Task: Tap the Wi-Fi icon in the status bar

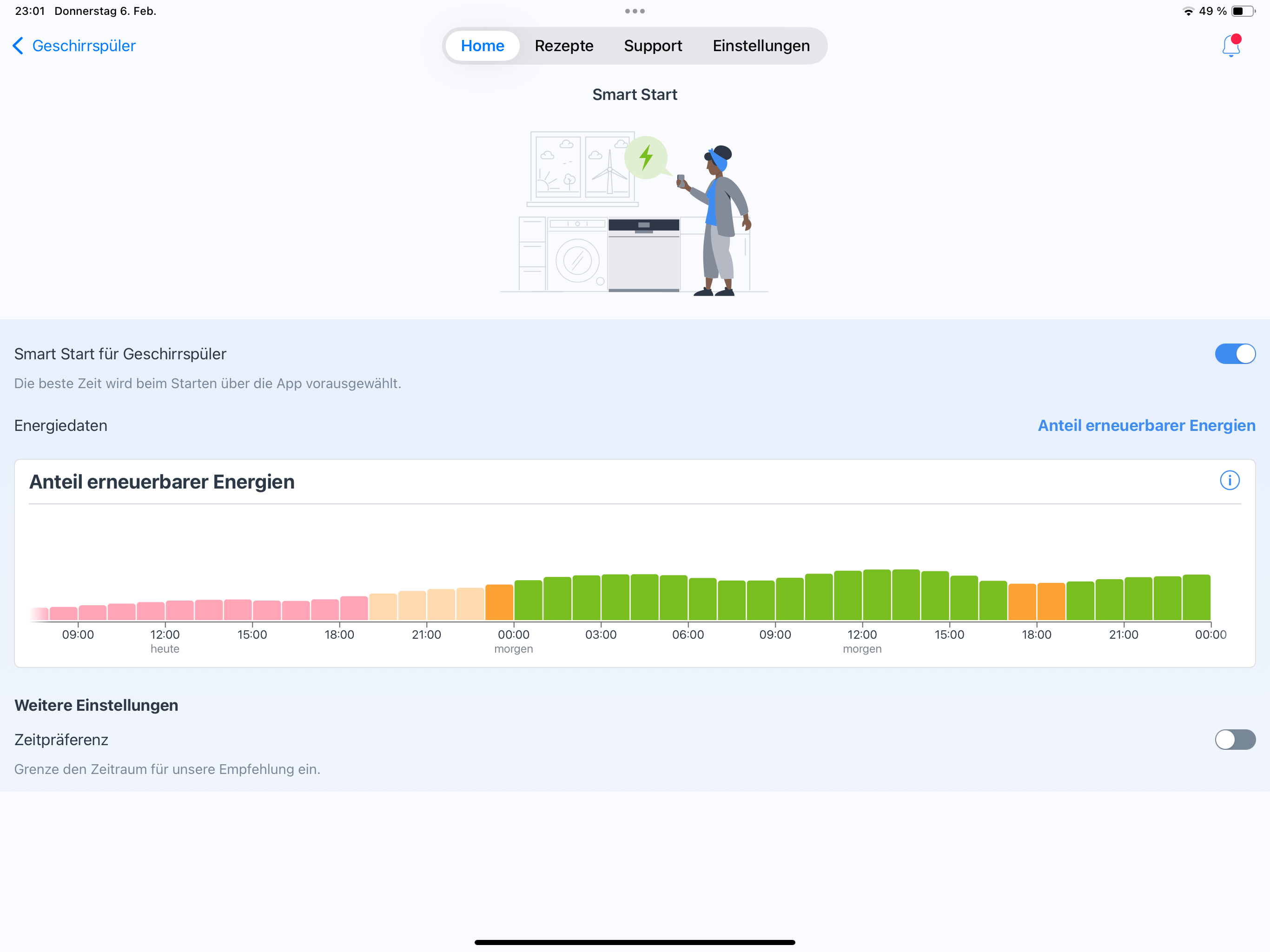Action: (1188, 11)
